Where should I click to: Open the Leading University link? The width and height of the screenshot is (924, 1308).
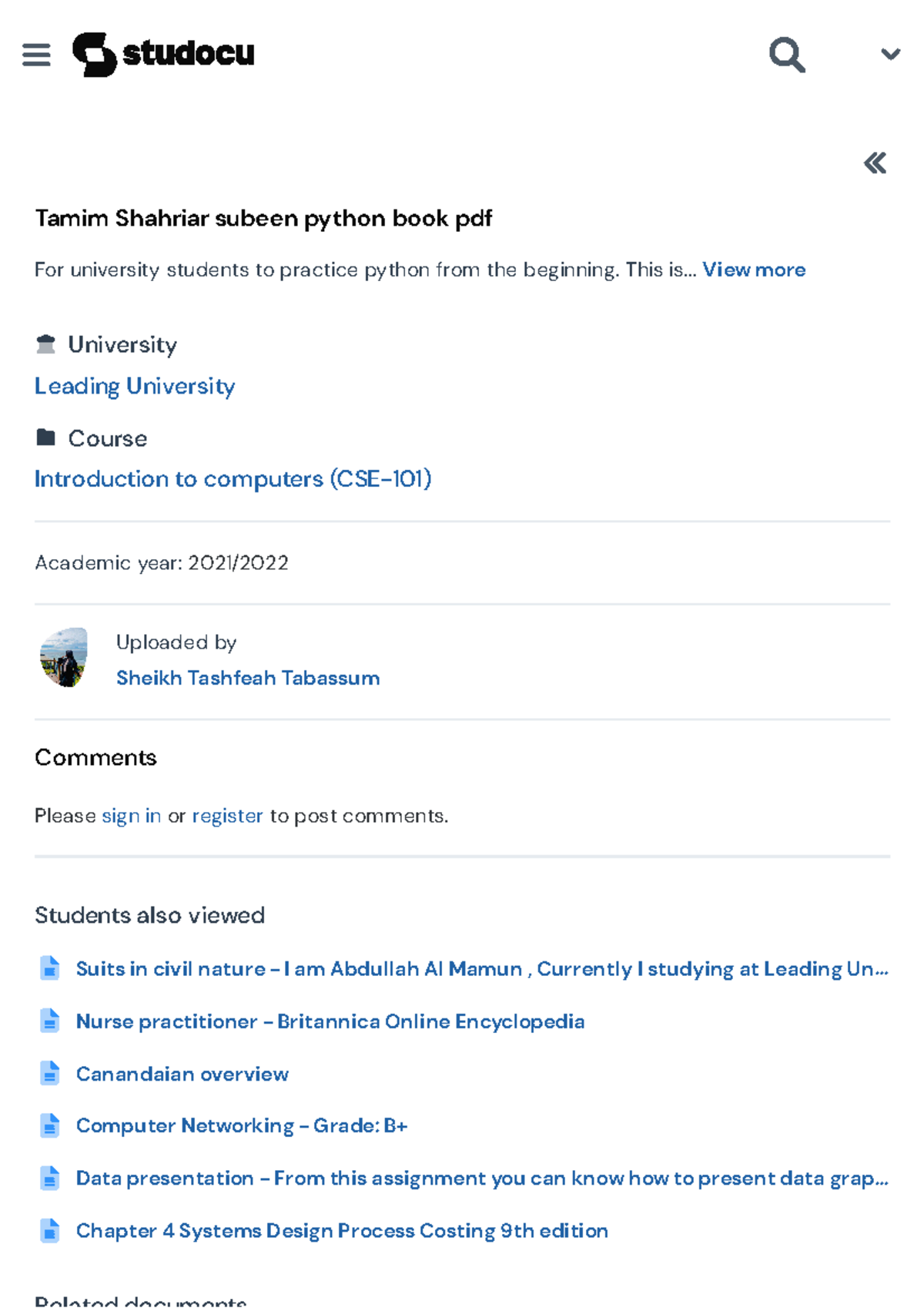click(135, 386)
